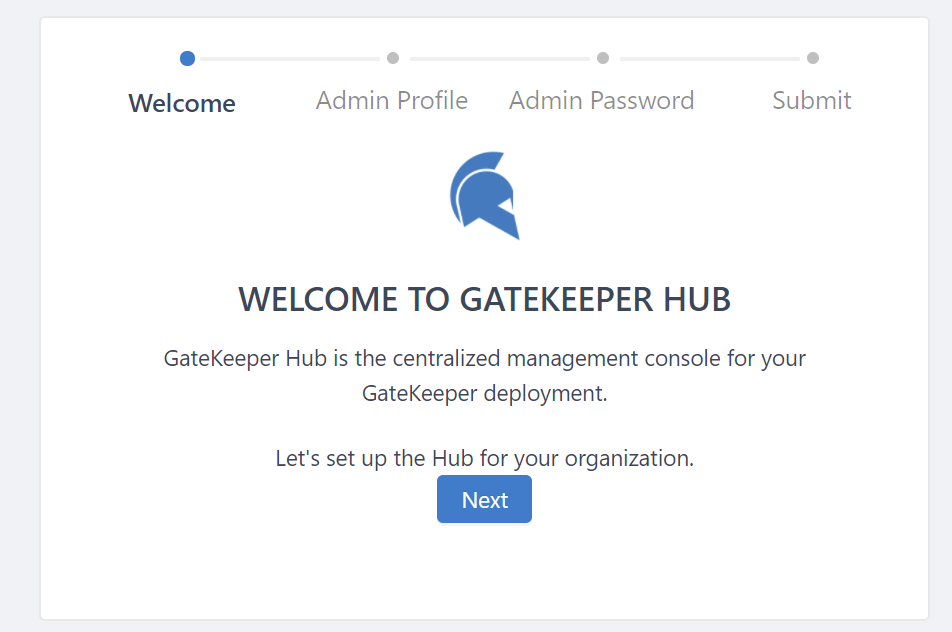This screenshot has height=632, width=952.
Task: Switch to the Admin Profile step label
Action: click(x=392, y=100)
